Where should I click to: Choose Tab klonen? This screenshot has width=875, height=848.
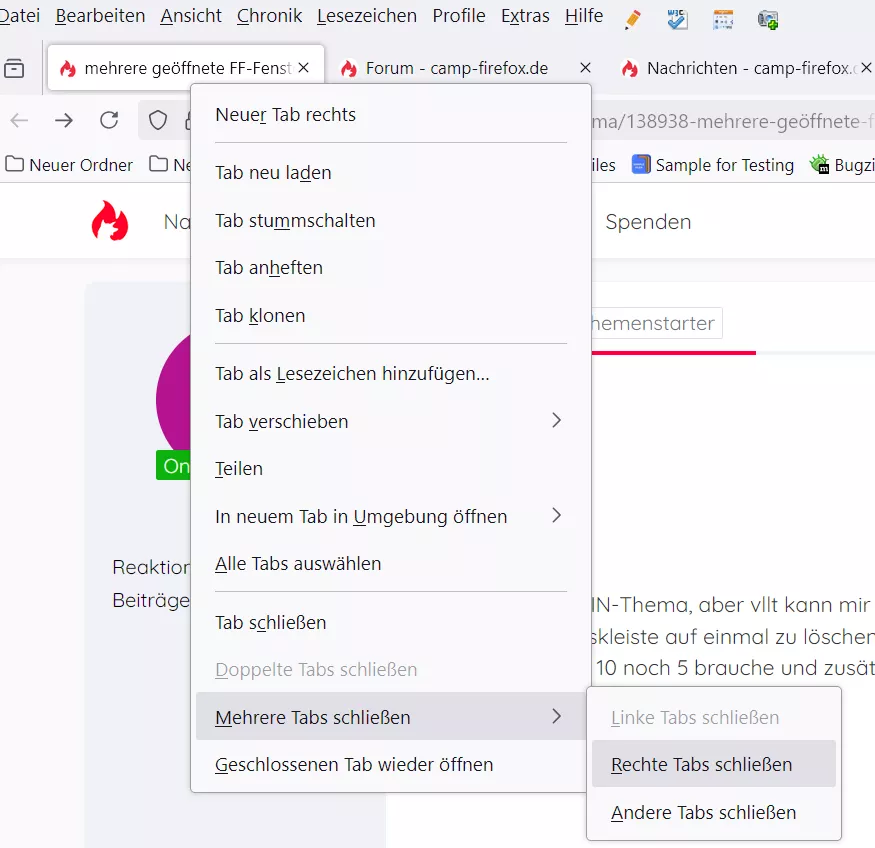click(x=391, y=316)
